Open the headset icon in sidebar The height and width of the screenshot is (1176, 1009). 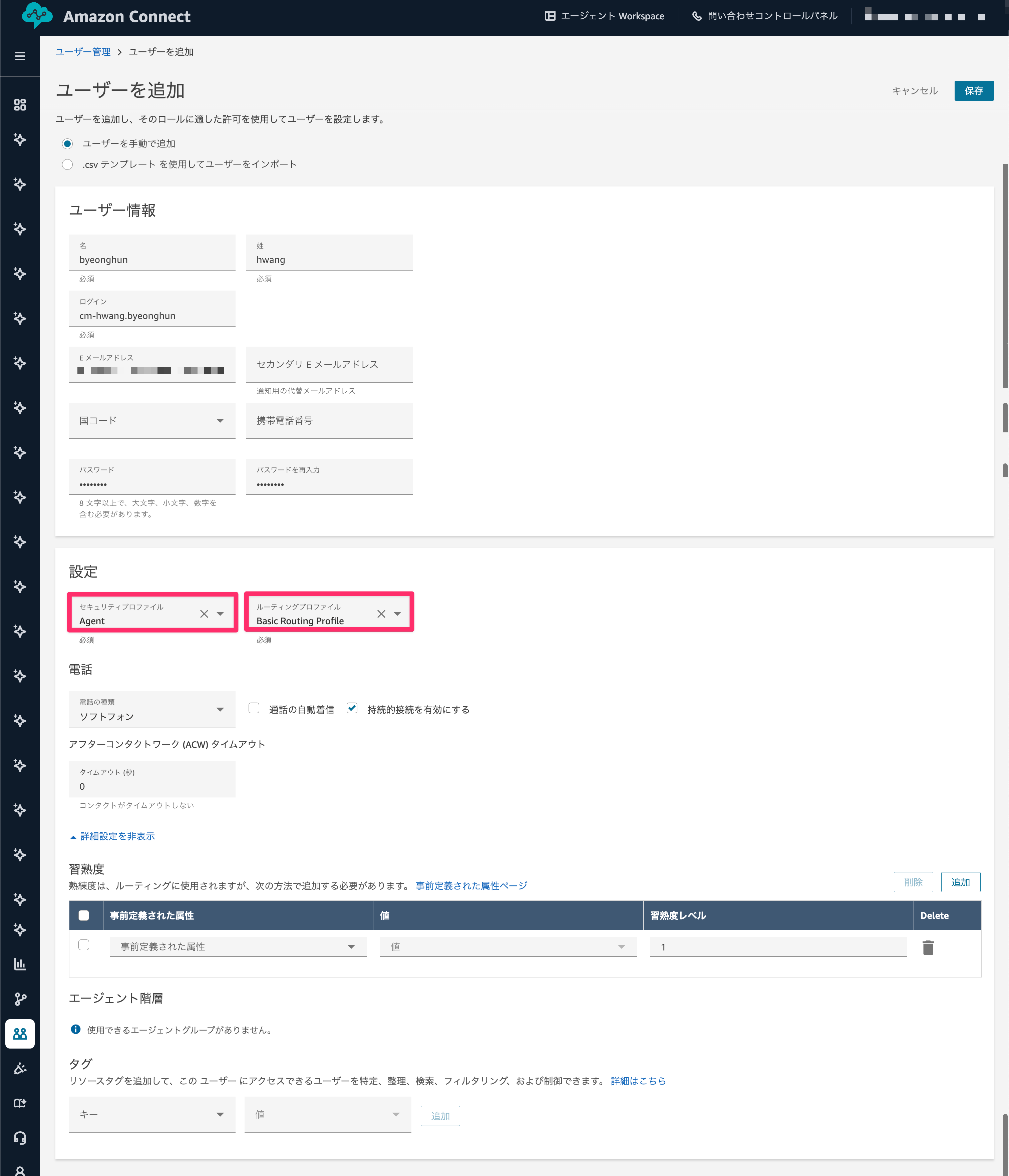click(x=20, y=1137)
